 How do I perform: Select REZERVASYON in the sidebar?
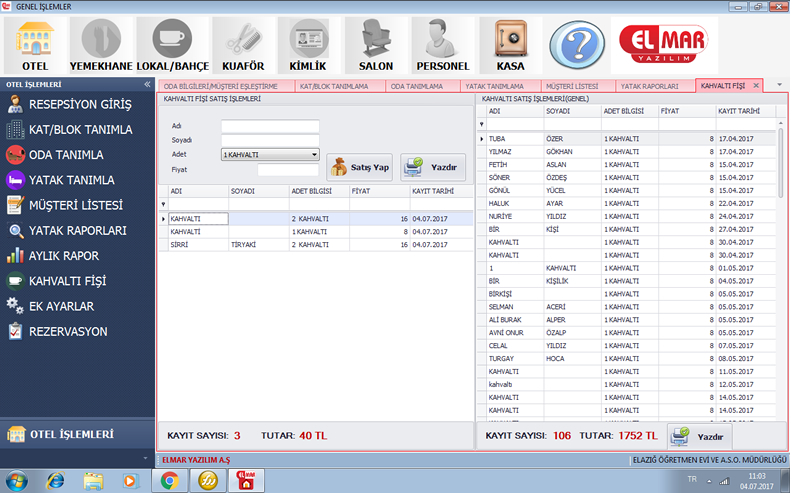click(68, 331)
